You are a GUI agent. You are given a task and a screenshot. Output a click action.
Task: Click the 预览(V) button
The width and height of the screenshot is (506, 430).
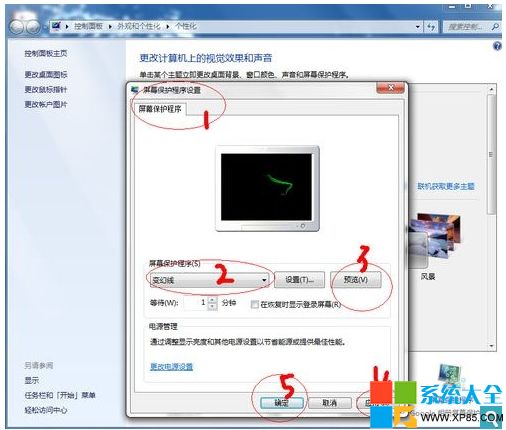tap(356, 280)
